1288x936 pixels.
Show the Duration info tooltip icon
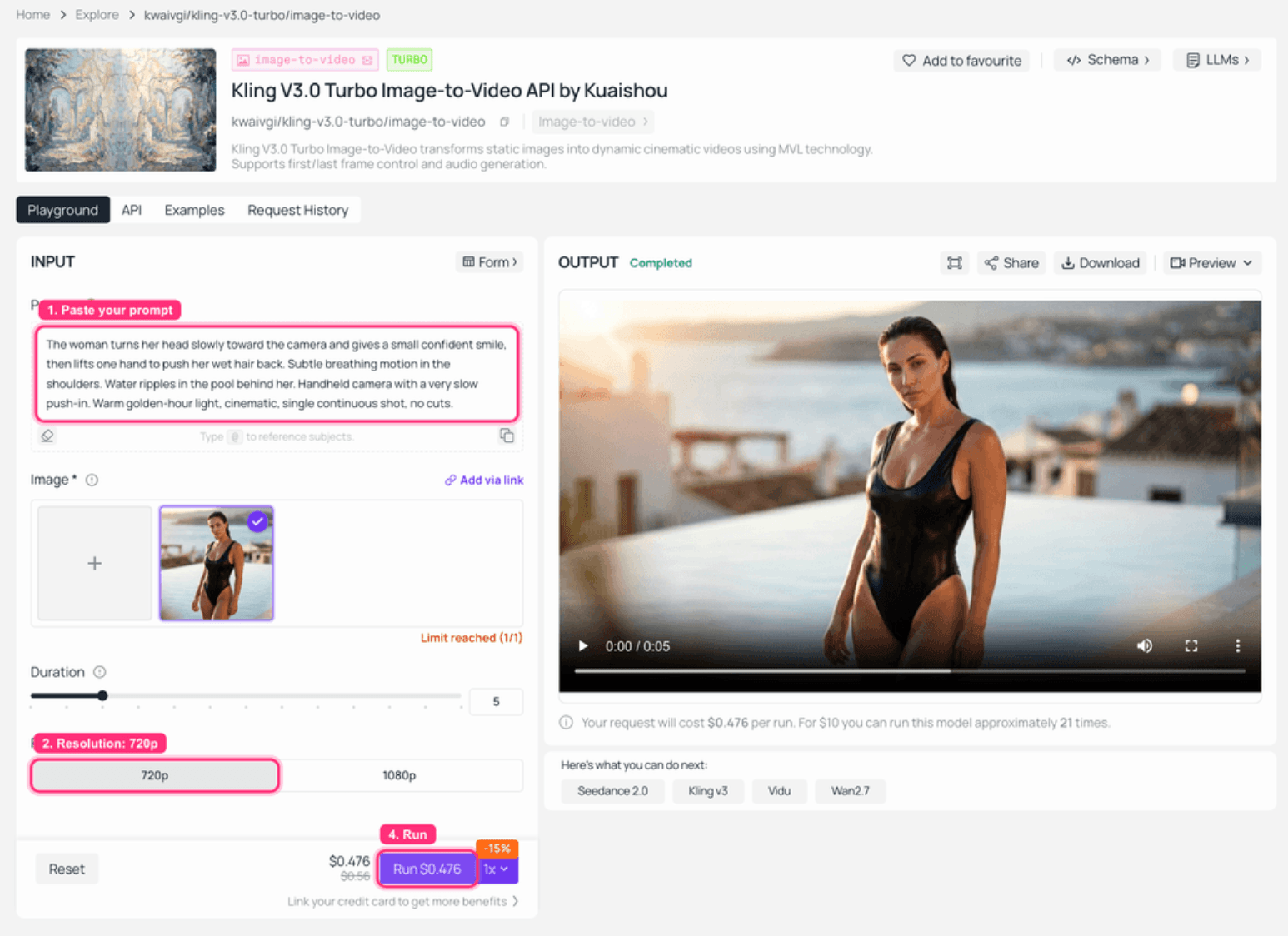click(x=100, y=672)
